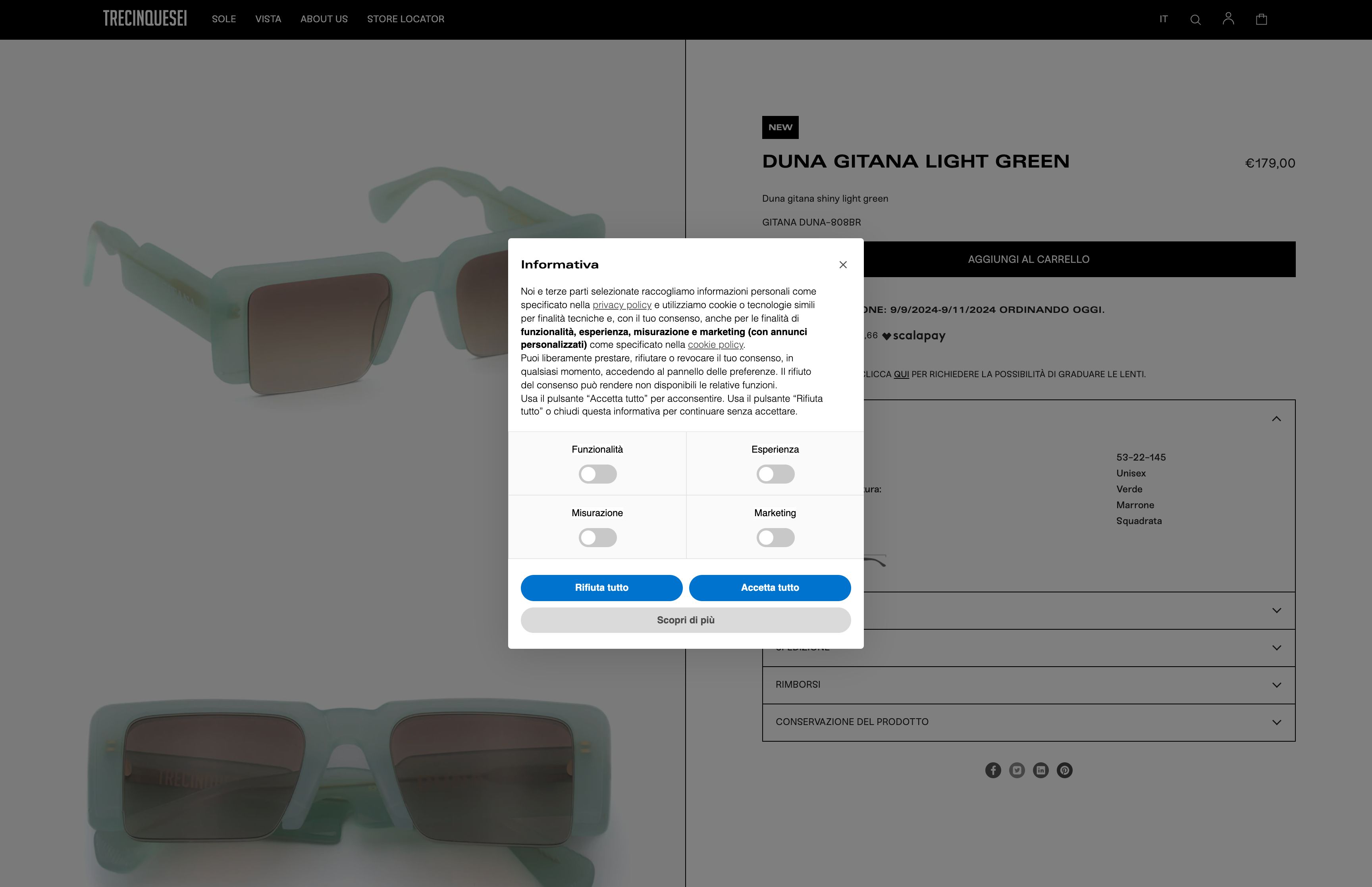1372x887 pixels.
Task: Open the shopping bag cart icon
Action: coord(1261,19)
